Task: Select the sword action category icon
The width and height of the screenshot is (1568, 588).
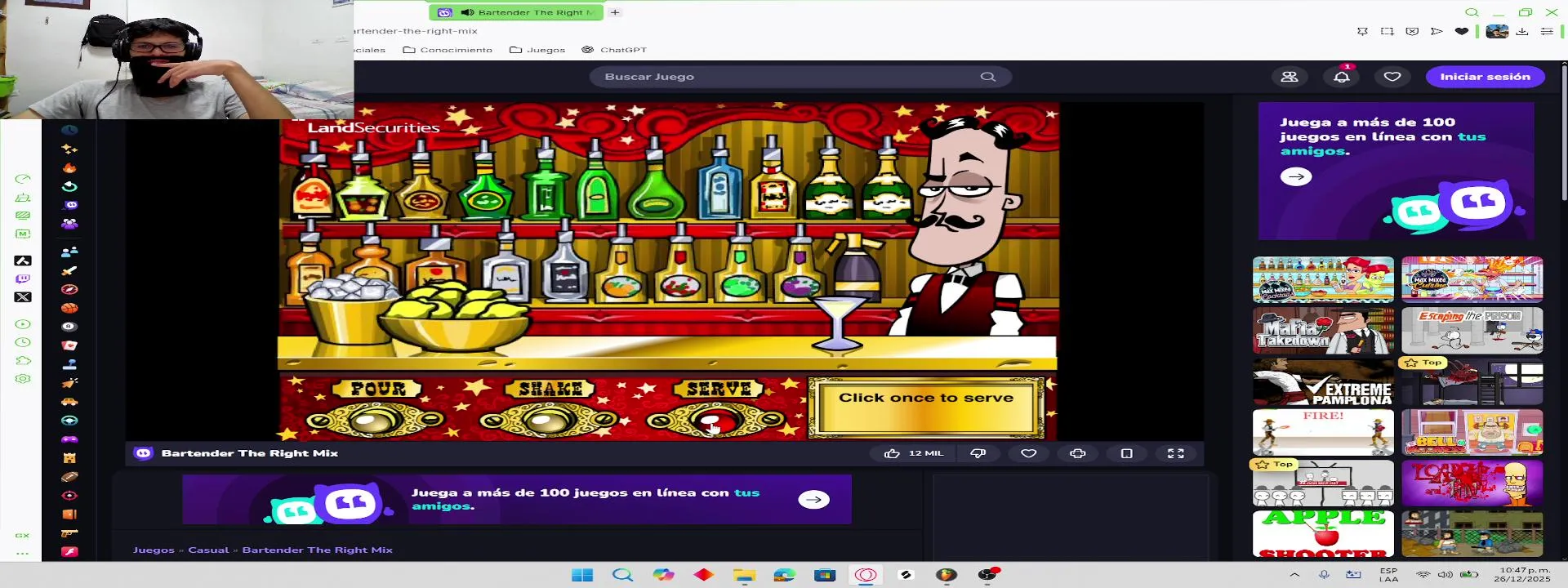Action: click(69, 270)
